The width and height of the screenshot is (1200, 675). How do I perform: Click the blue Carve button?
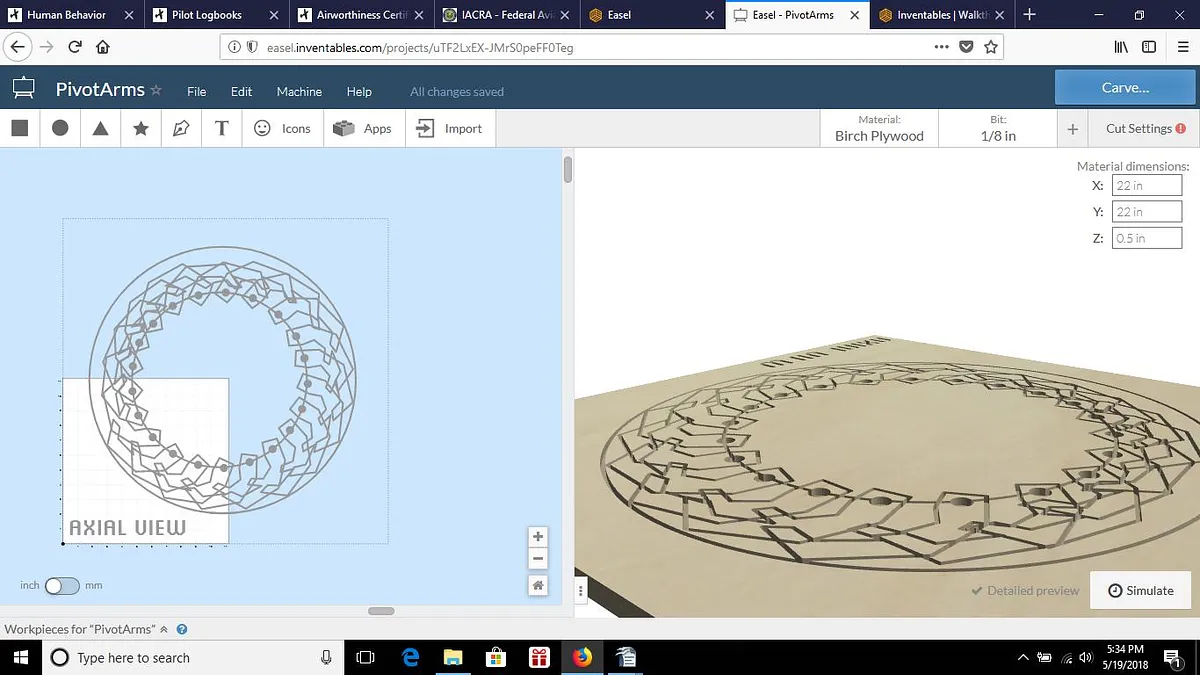(1125, 87)
